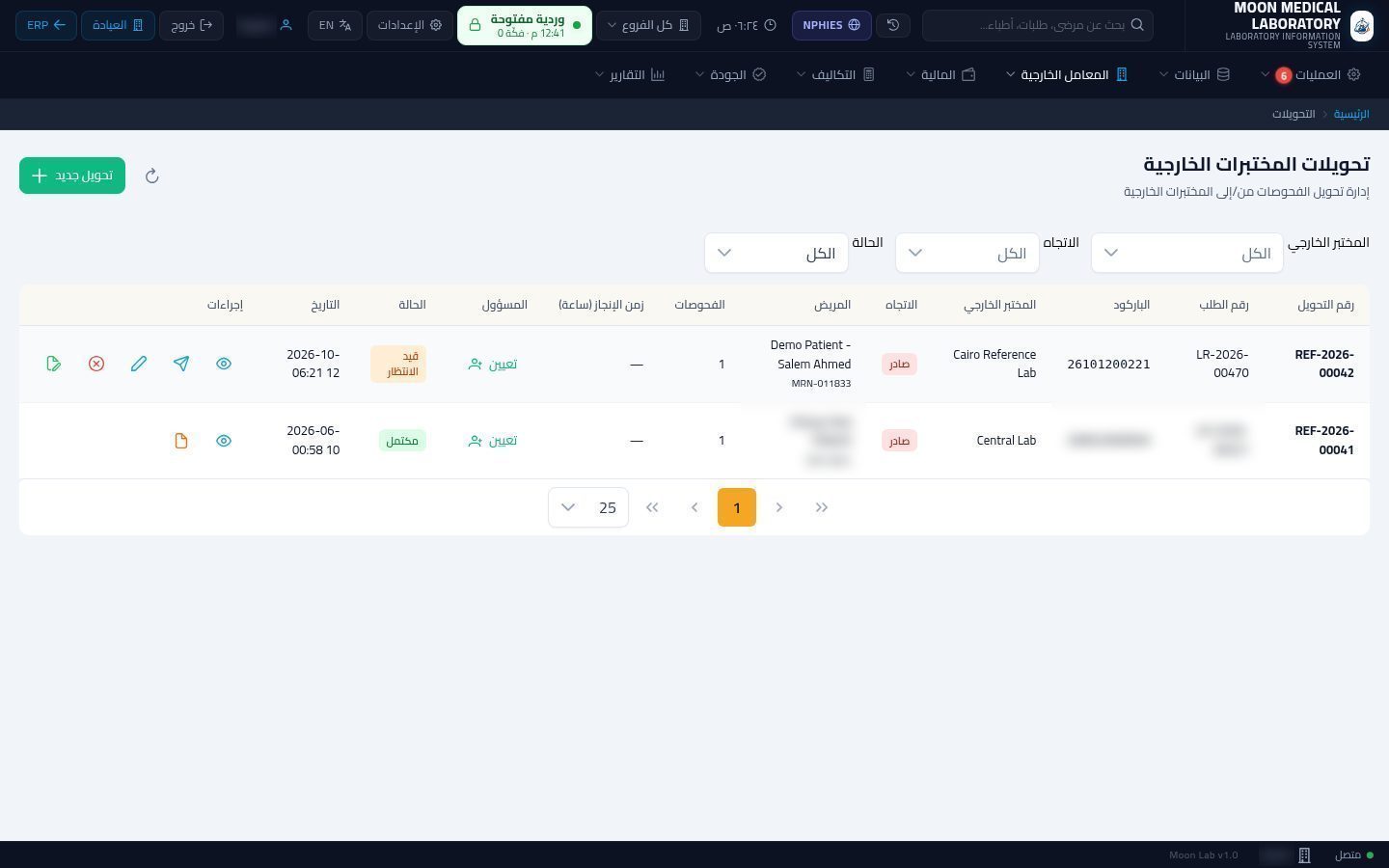Go to next page single arrow

pos(694,507)
